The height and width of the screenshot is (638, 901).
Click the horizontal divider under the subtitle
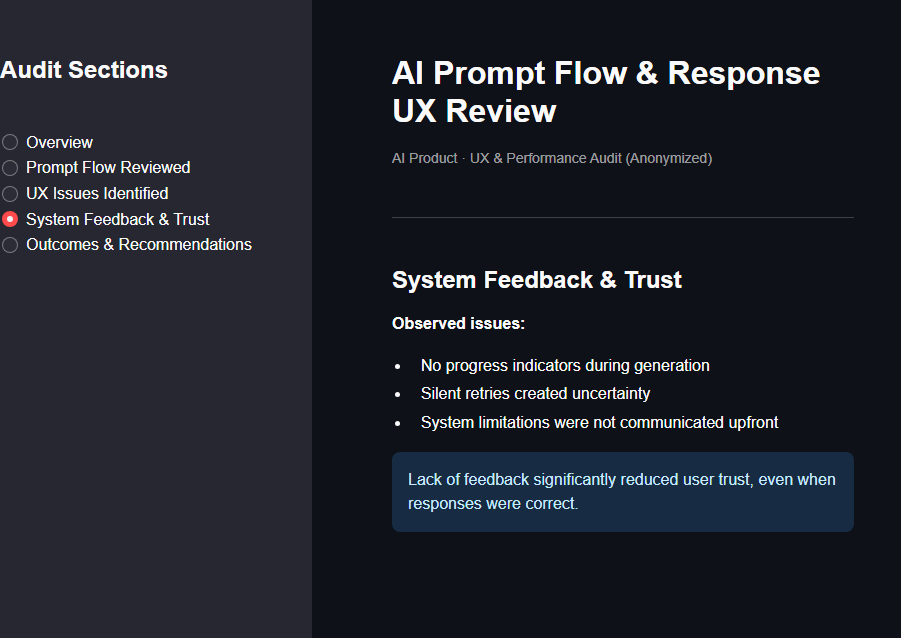[x=622, y=217]
